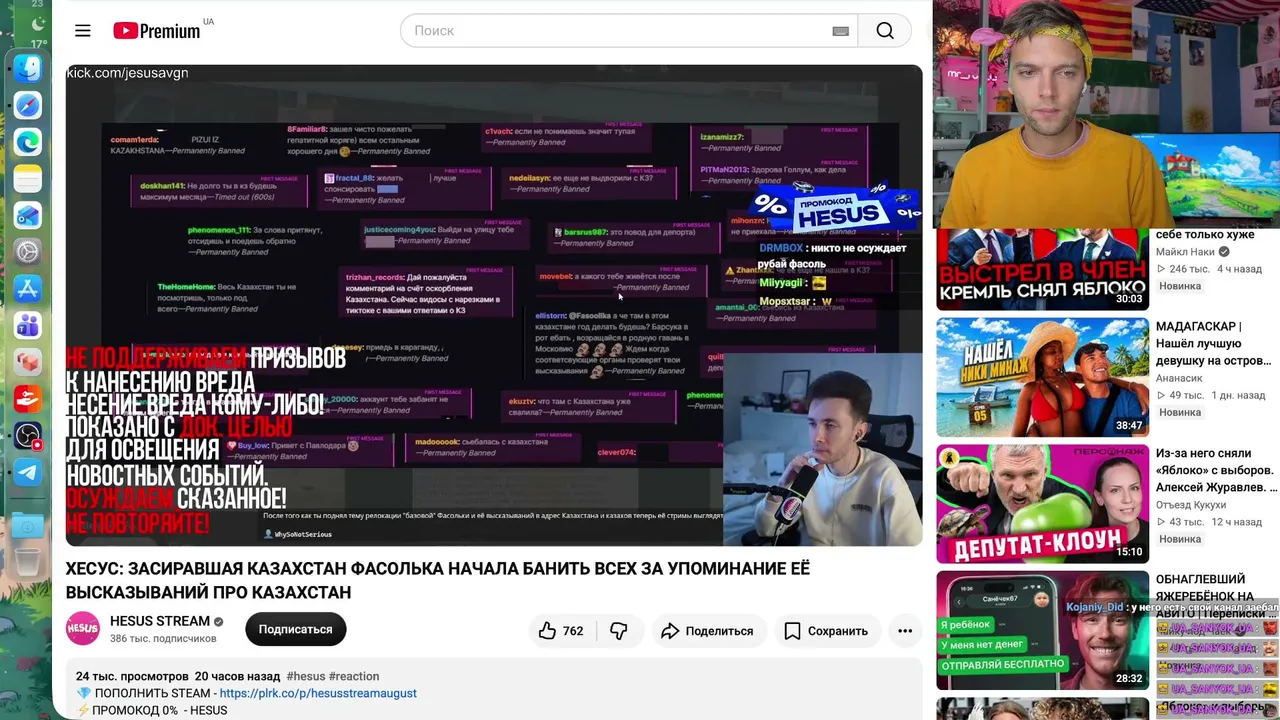Open 'Из-за него сняли Яблоко' video title
Viewport: 1280px width, 720px height.
coord(1217,470)
